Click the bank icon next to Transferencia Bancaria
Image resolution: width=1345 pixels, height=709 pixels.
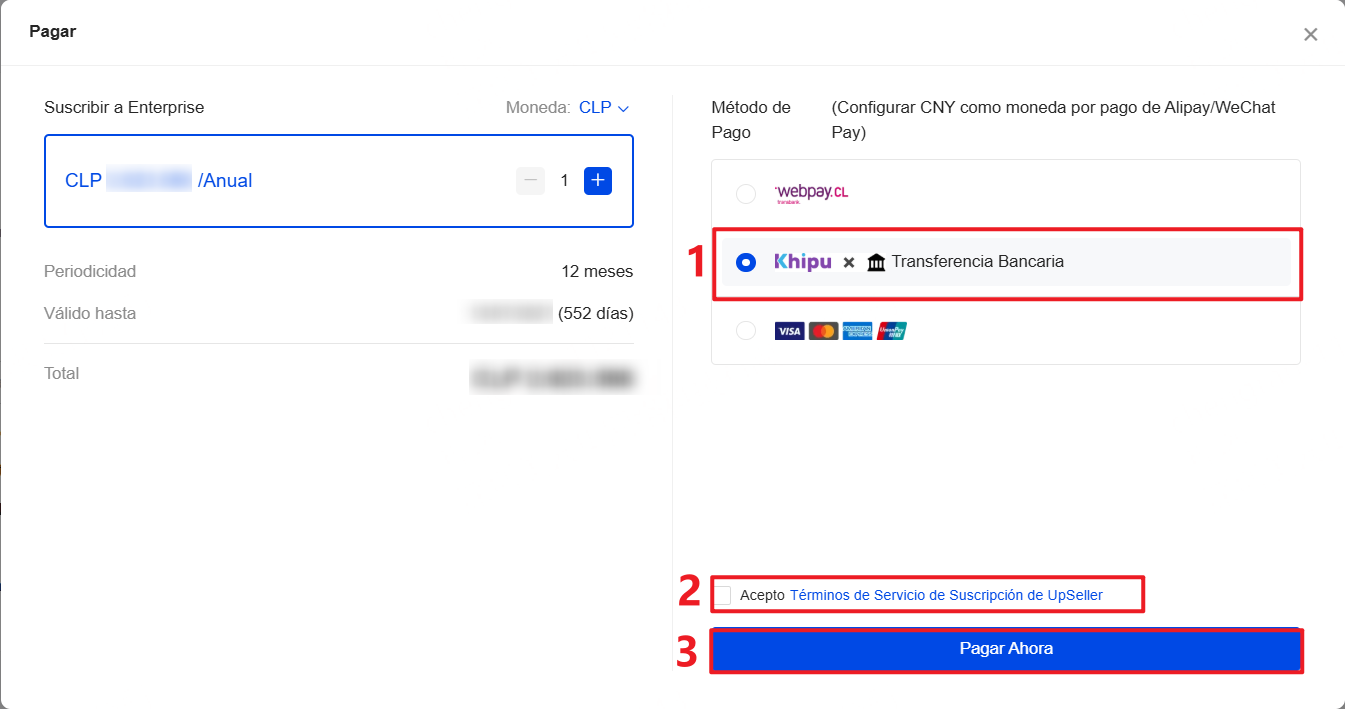[877, 261]
